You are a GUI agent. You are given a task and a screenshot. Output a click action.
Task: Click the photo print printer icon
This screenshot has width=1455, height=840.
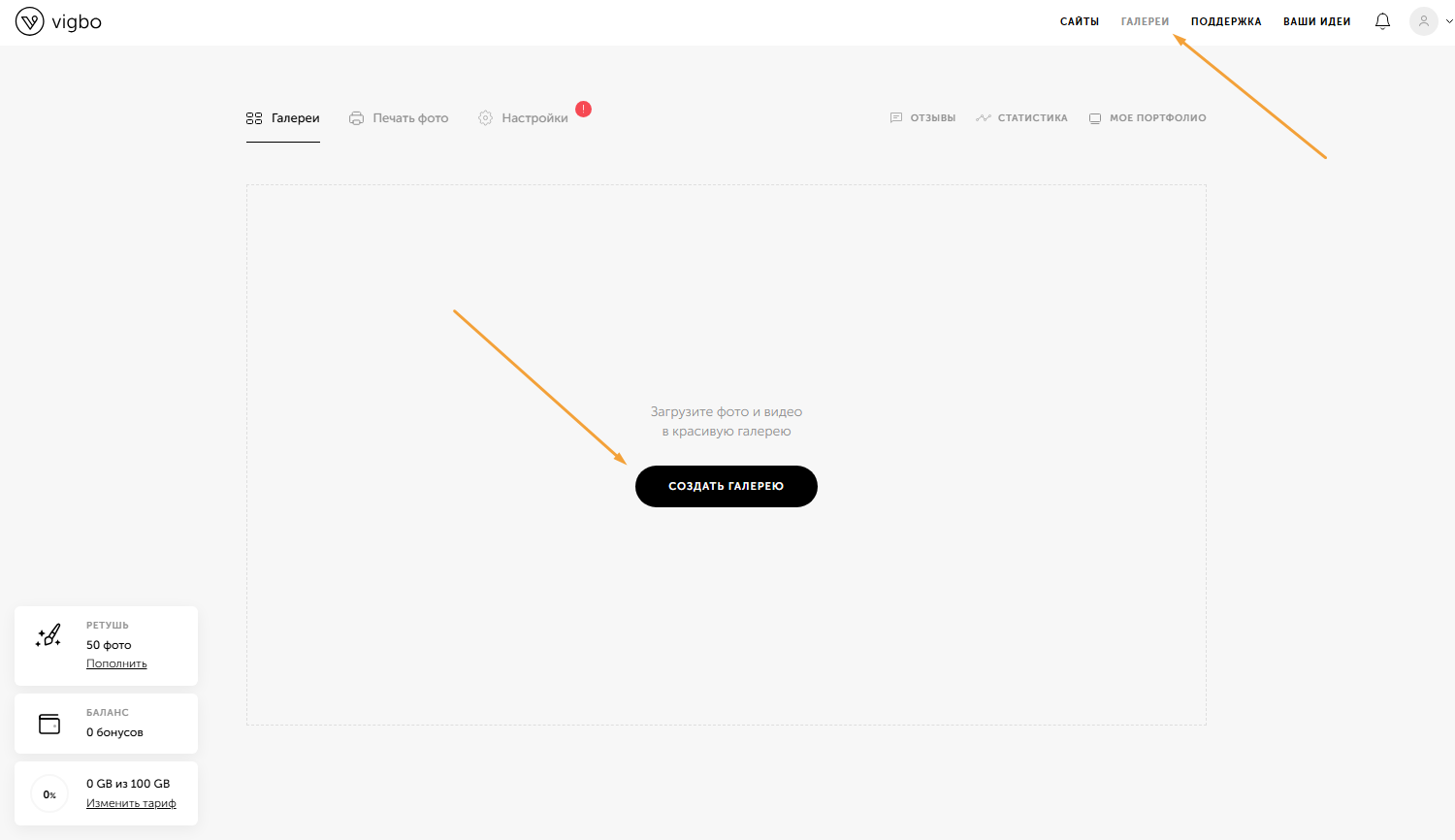point(356,118)
